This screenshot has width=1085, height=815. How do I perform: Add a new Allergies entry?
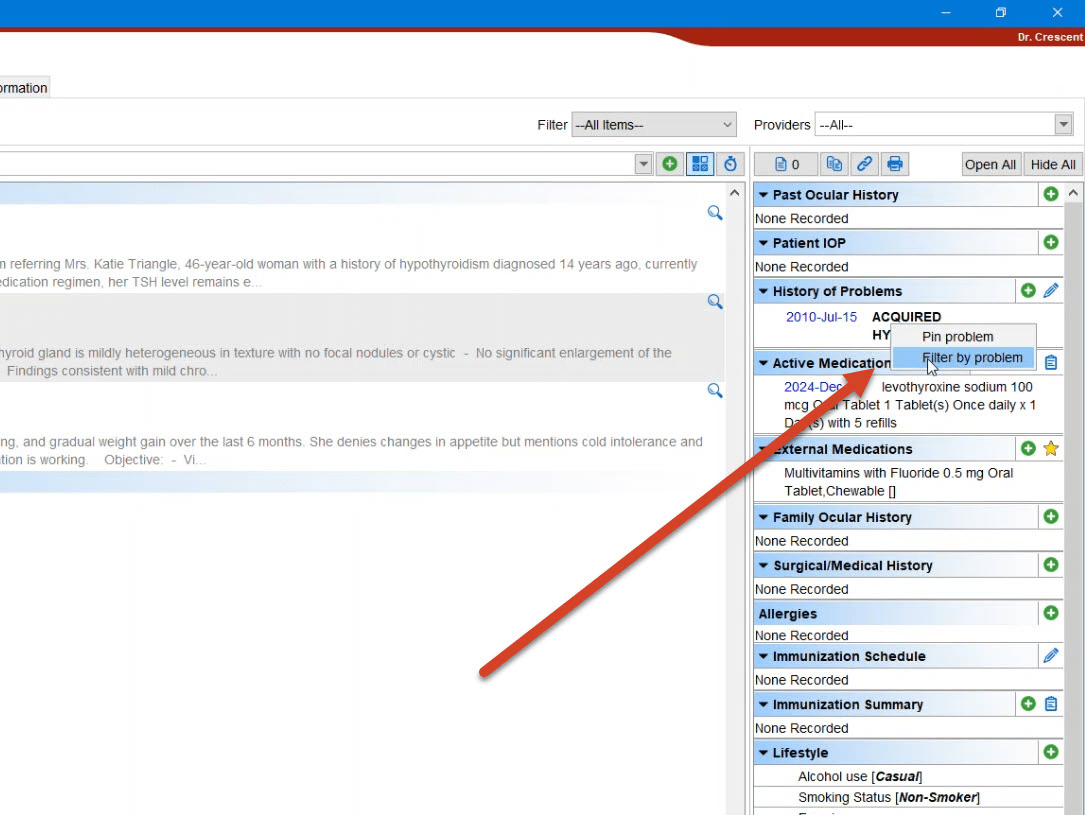[x=1050, y=613]
